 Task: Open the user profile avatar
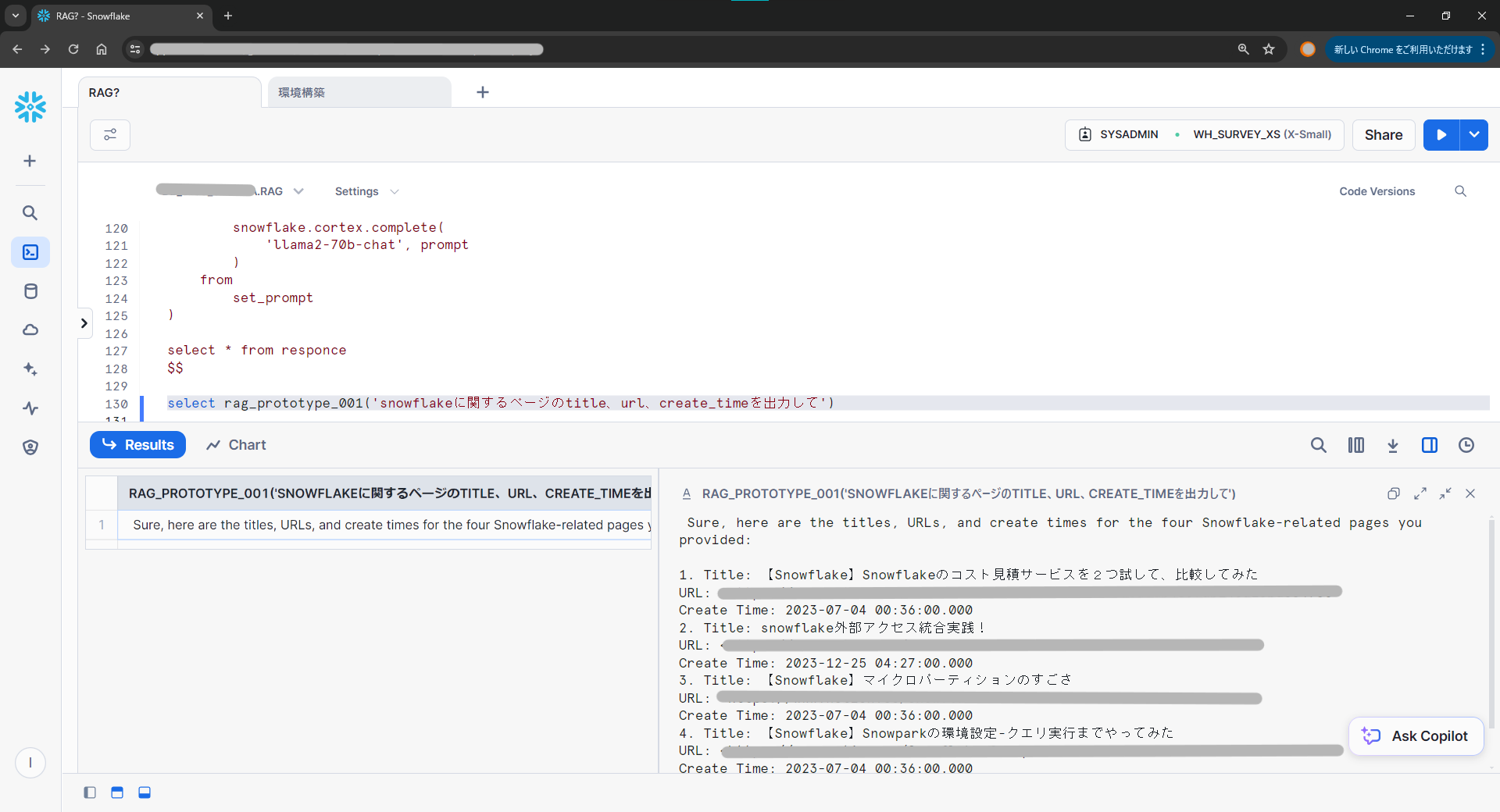pos(30,763)
